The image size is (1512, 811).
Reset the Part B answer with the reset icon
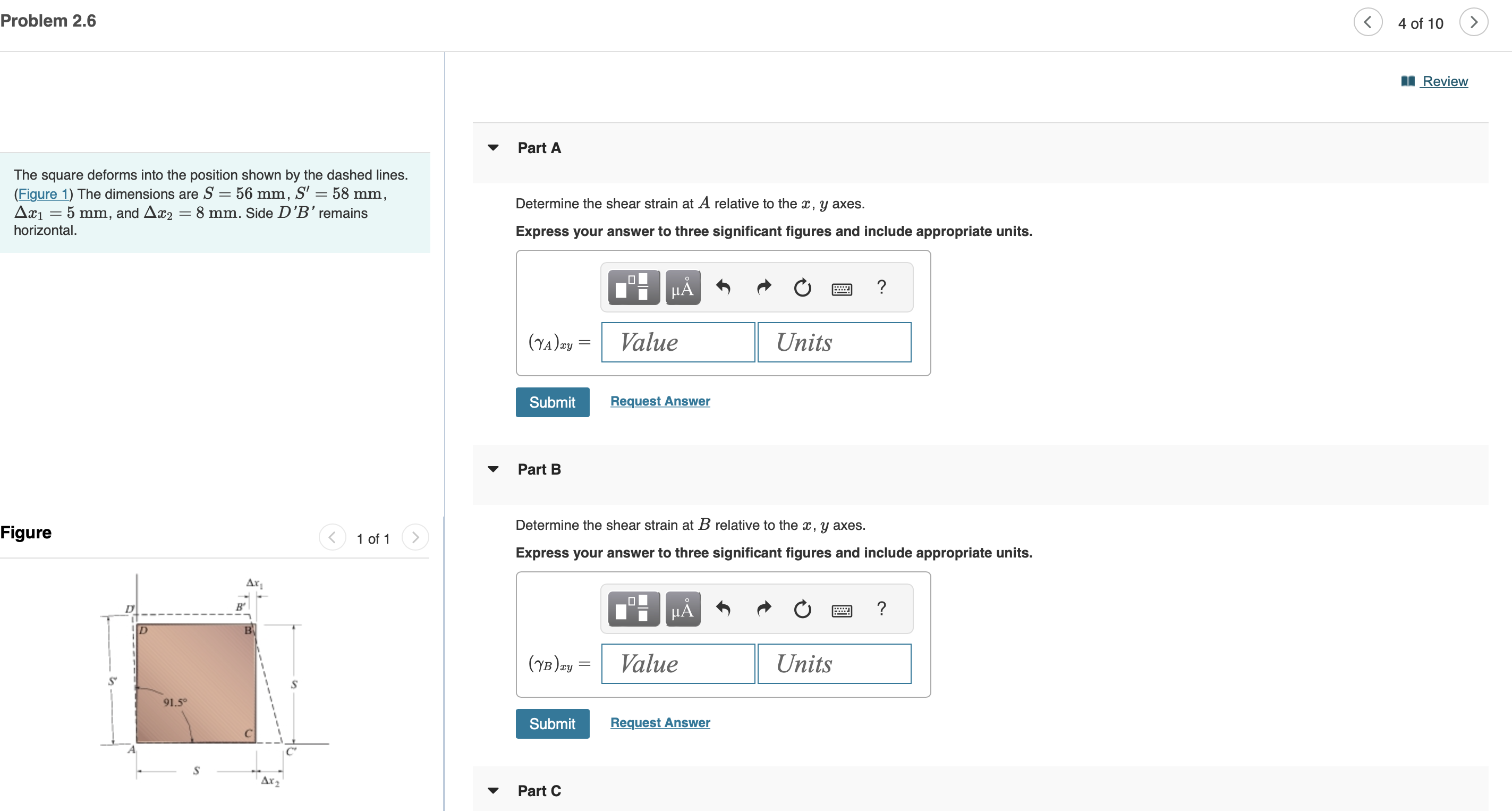(802, 609)
